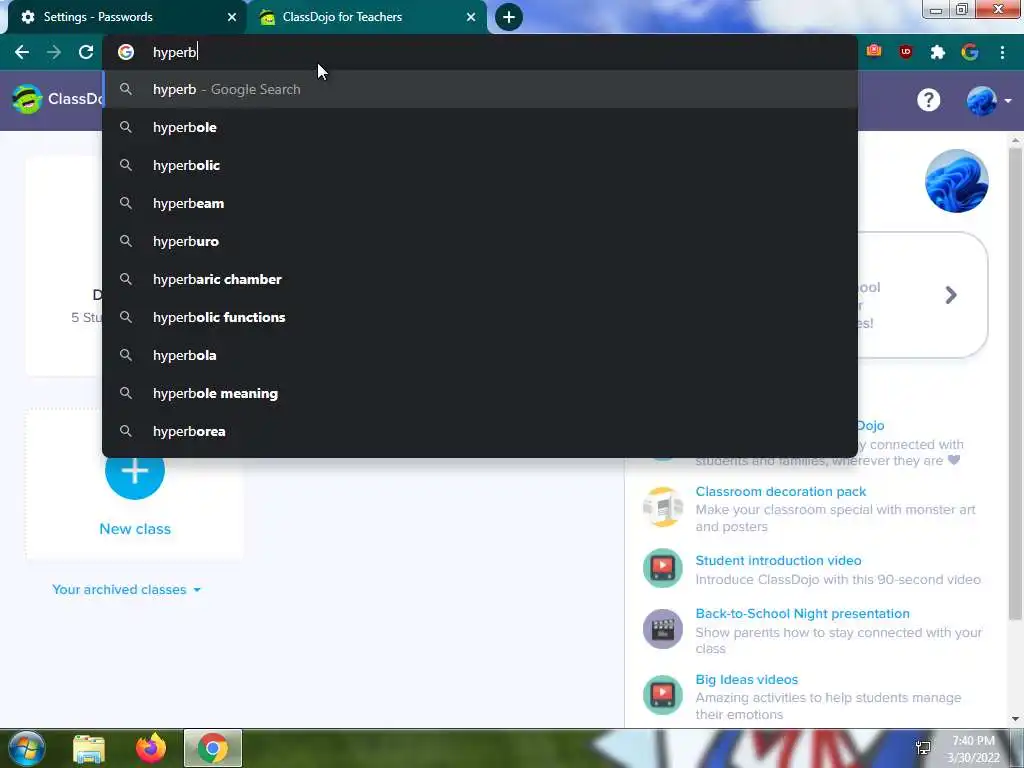1024x768 pixels.
Task: Open the profile avatar dropdown in ClassDojo header
Action: tap(989, 101)
